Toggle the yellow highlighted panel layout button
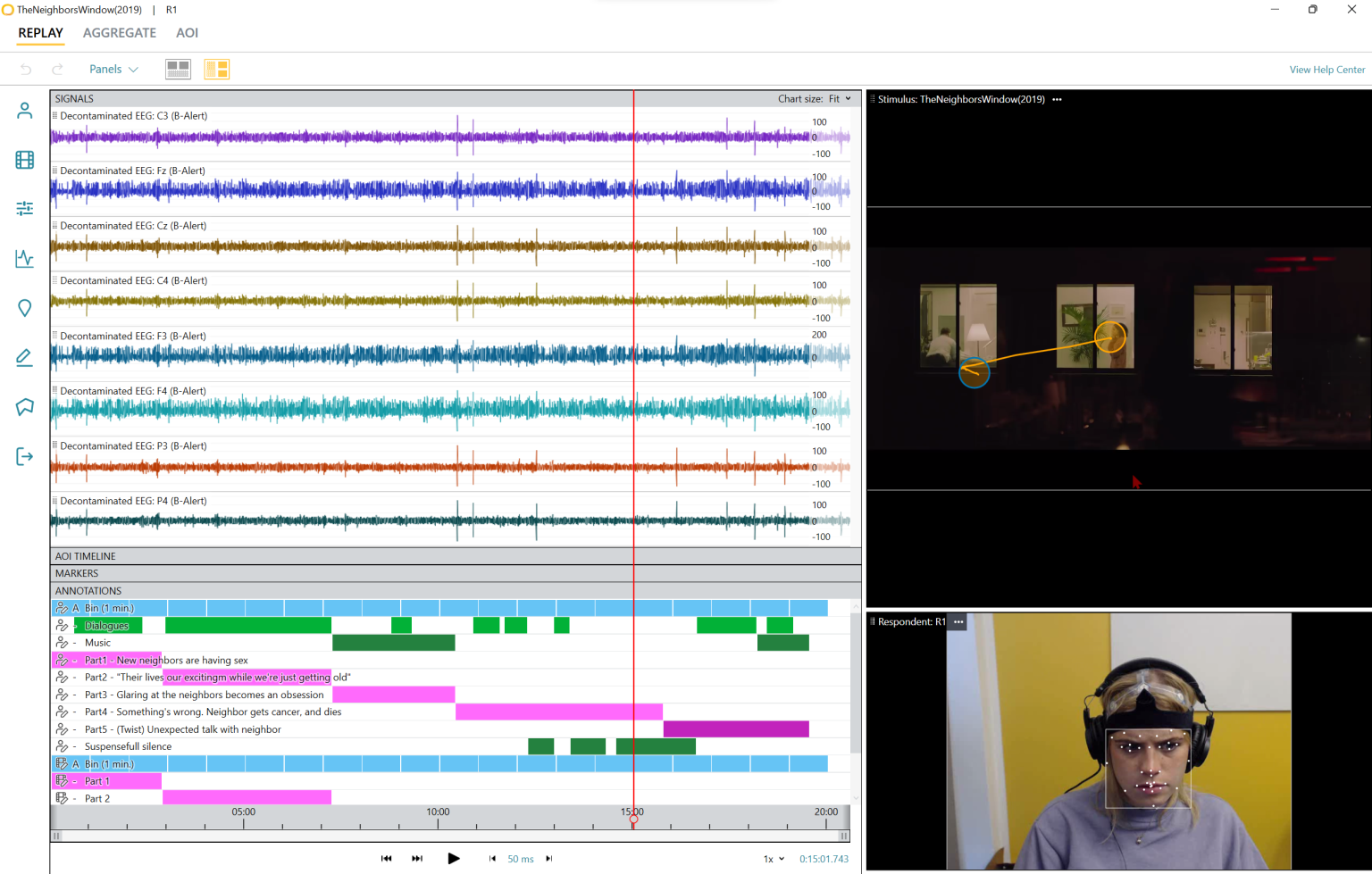 pyautogui.click(x=217, y=69)
